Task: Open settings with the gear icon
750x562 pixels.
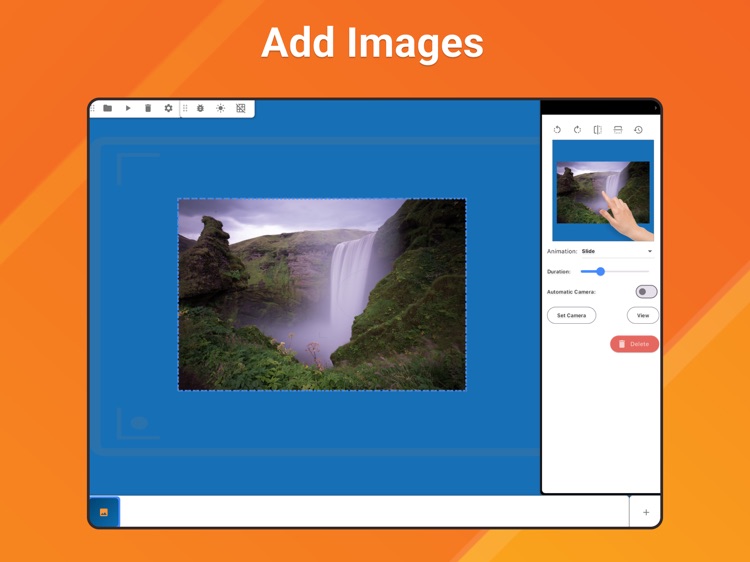Action: (x=168, y=108)
